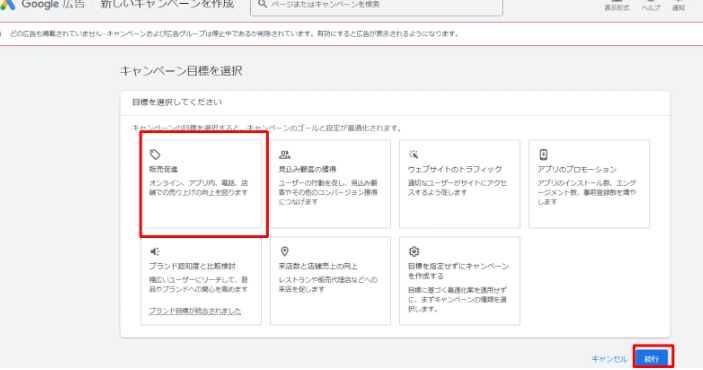Click the blue 続行 button
This screenshot has width=703, height=370.
click(652, 358)
